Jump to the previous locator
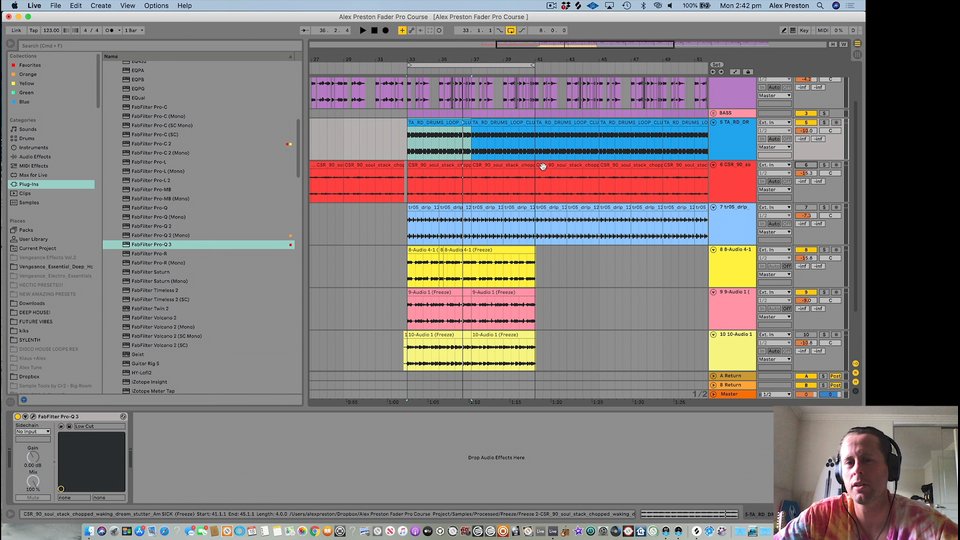 713,72
